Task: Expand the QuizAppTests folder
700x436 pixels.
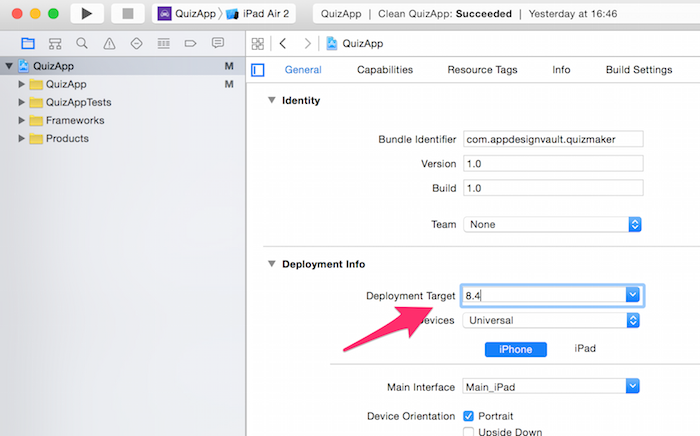Action: (x=21, y=102)
